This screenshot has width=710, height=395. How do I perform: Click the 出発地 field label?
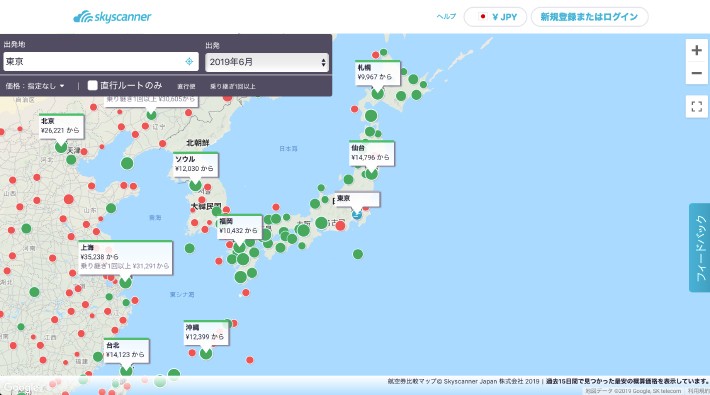coord(14,44)
